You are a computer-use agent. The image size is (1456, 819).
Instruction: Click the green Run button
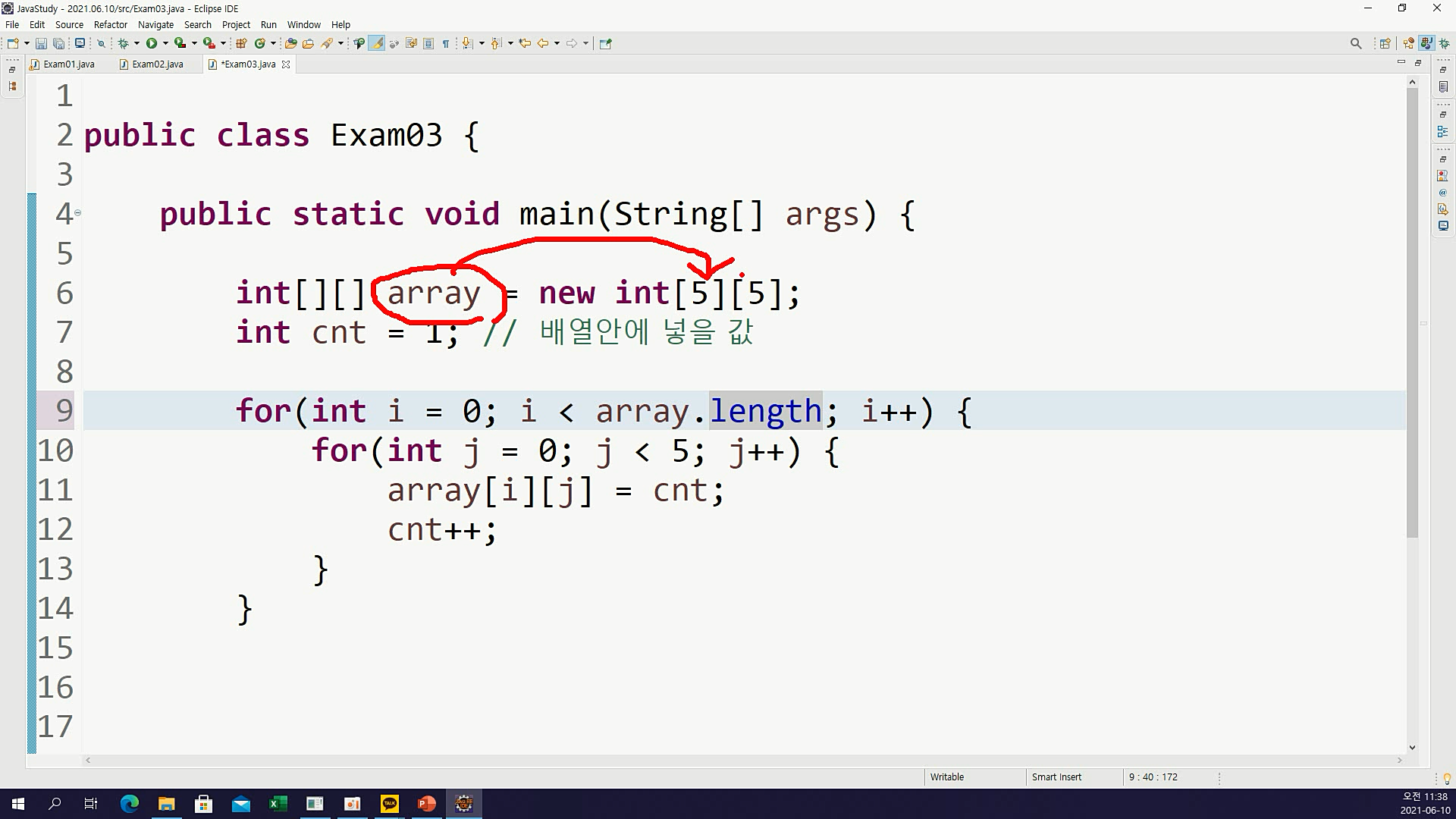tap(152, 43)
